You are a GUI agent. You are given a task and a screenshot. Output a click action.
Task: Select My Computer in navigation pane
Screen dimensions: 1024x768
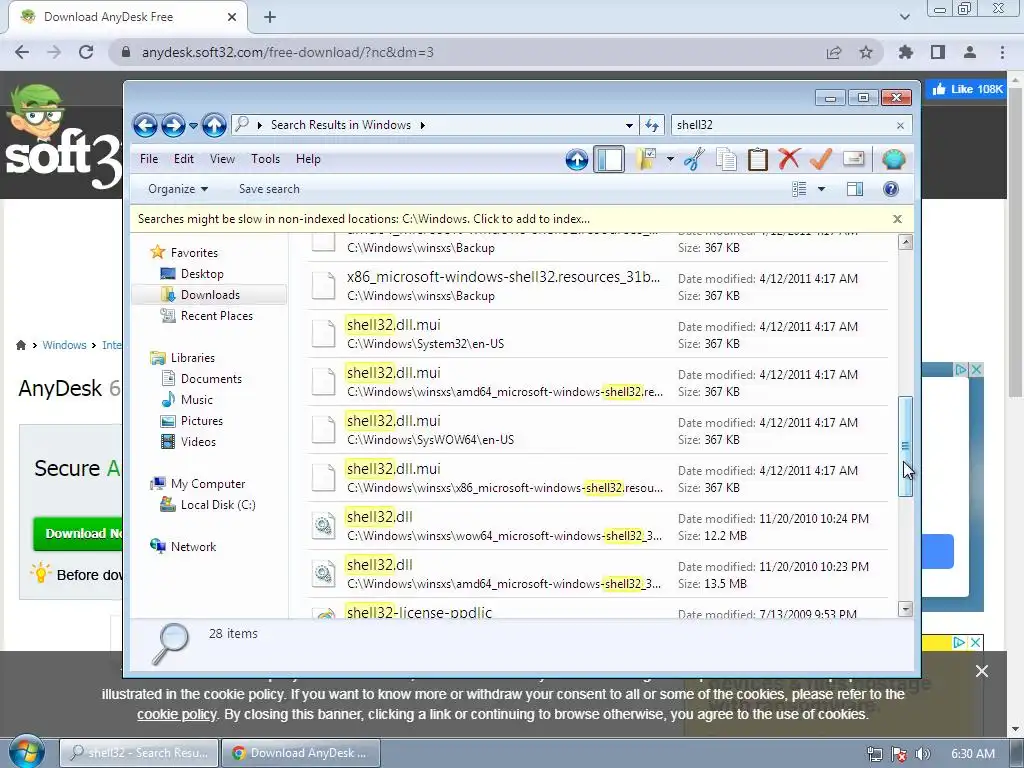(208, 484)
